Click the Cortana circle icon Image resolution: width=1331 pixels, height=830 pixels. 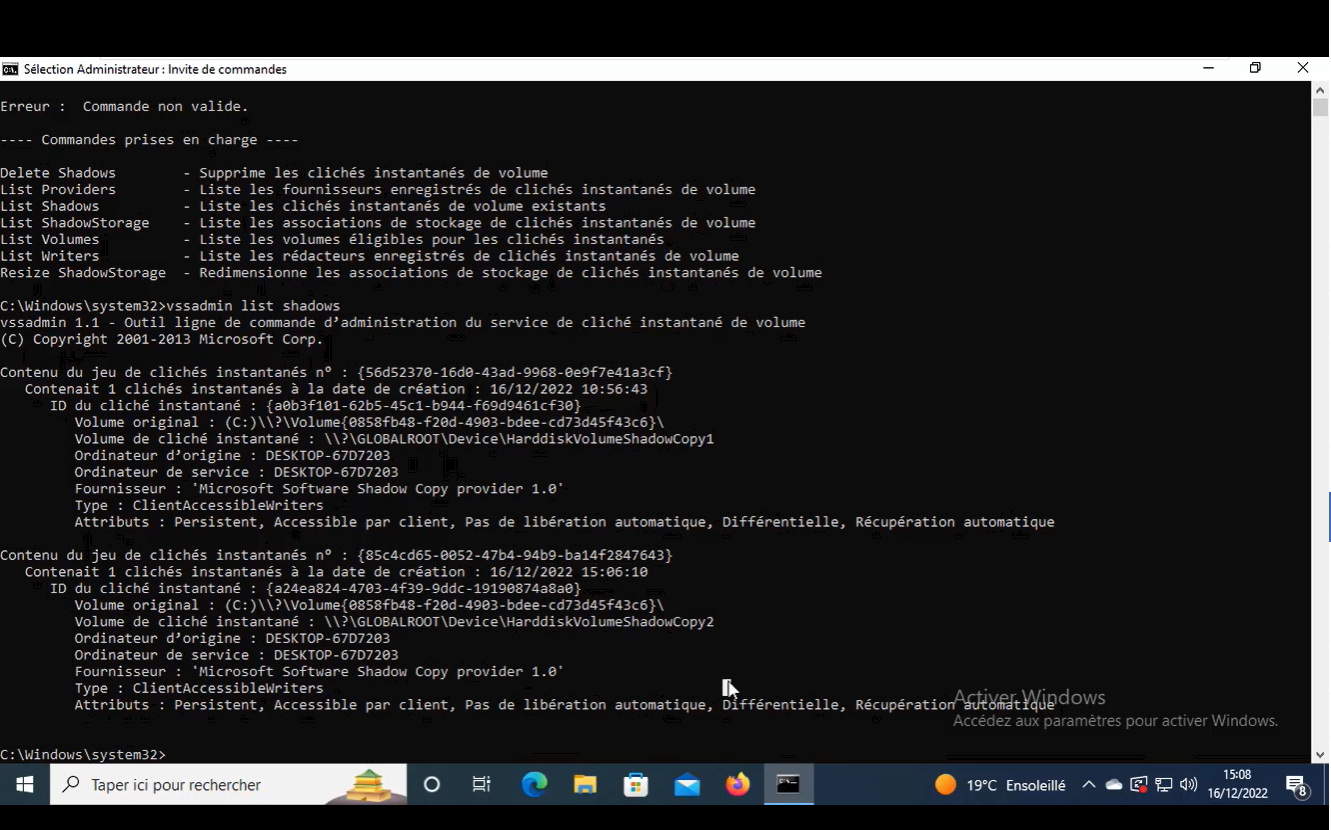click(432, 785)
